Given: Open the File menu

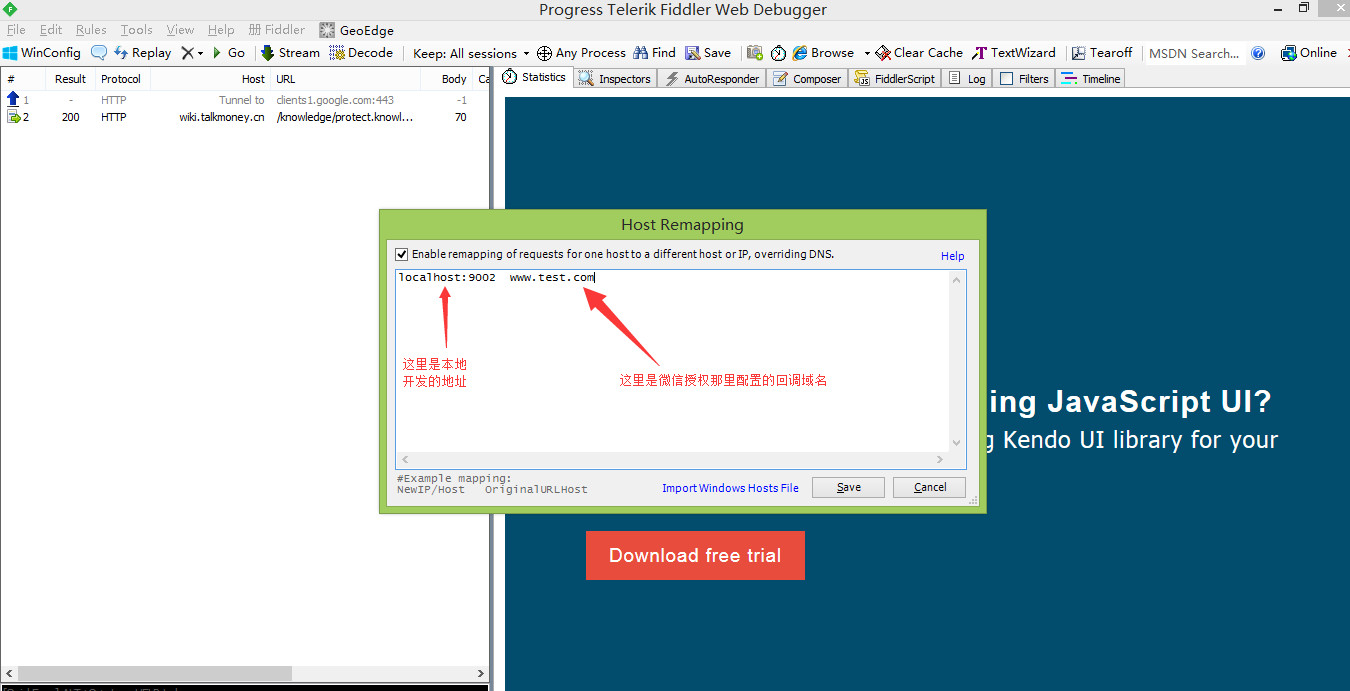Looking at the screenshot, I should [16, 30].
